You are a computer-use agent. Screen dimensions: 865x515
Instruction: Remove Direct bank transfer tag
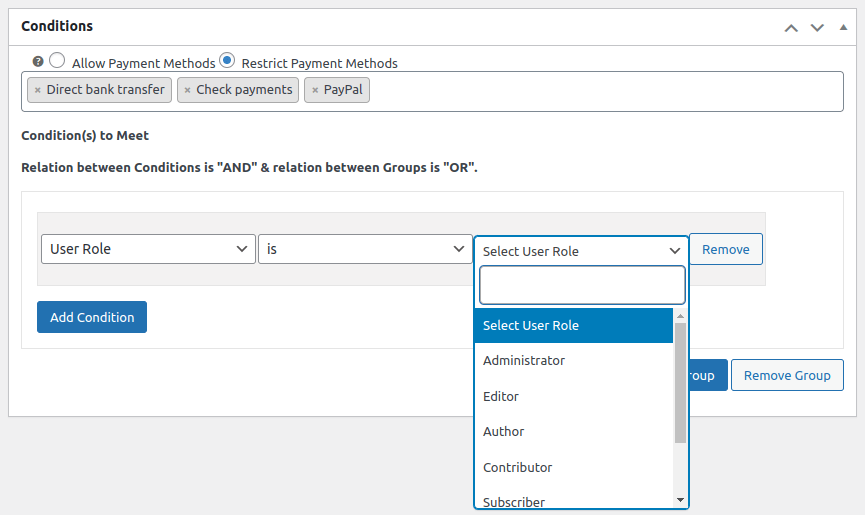pos(38,90)
